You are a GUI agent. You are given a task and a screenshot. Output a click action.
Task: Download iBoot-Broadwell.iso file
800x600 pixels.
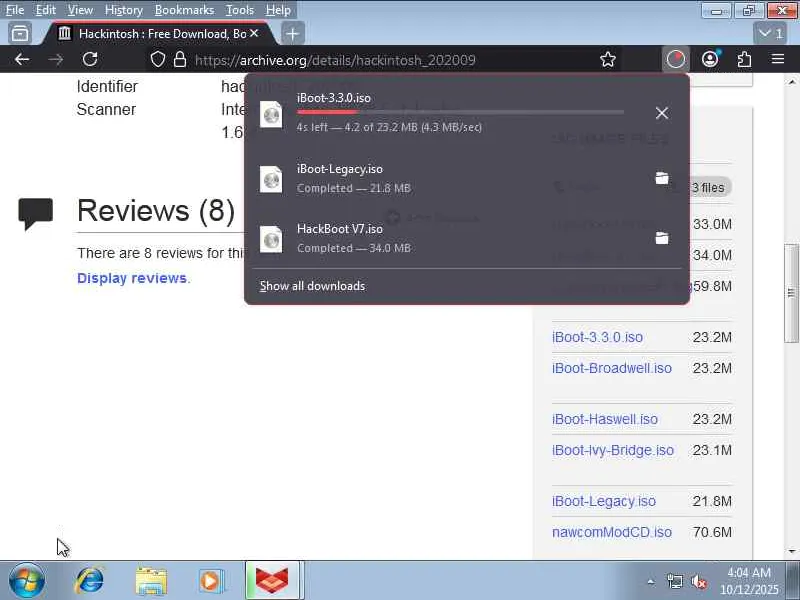coord(612,368)
